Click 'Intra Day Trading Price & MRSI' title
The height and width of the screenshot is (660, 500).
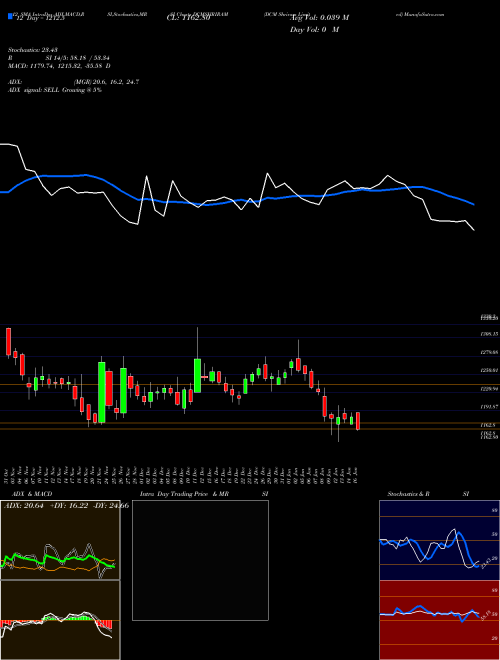tap(205, 494)
